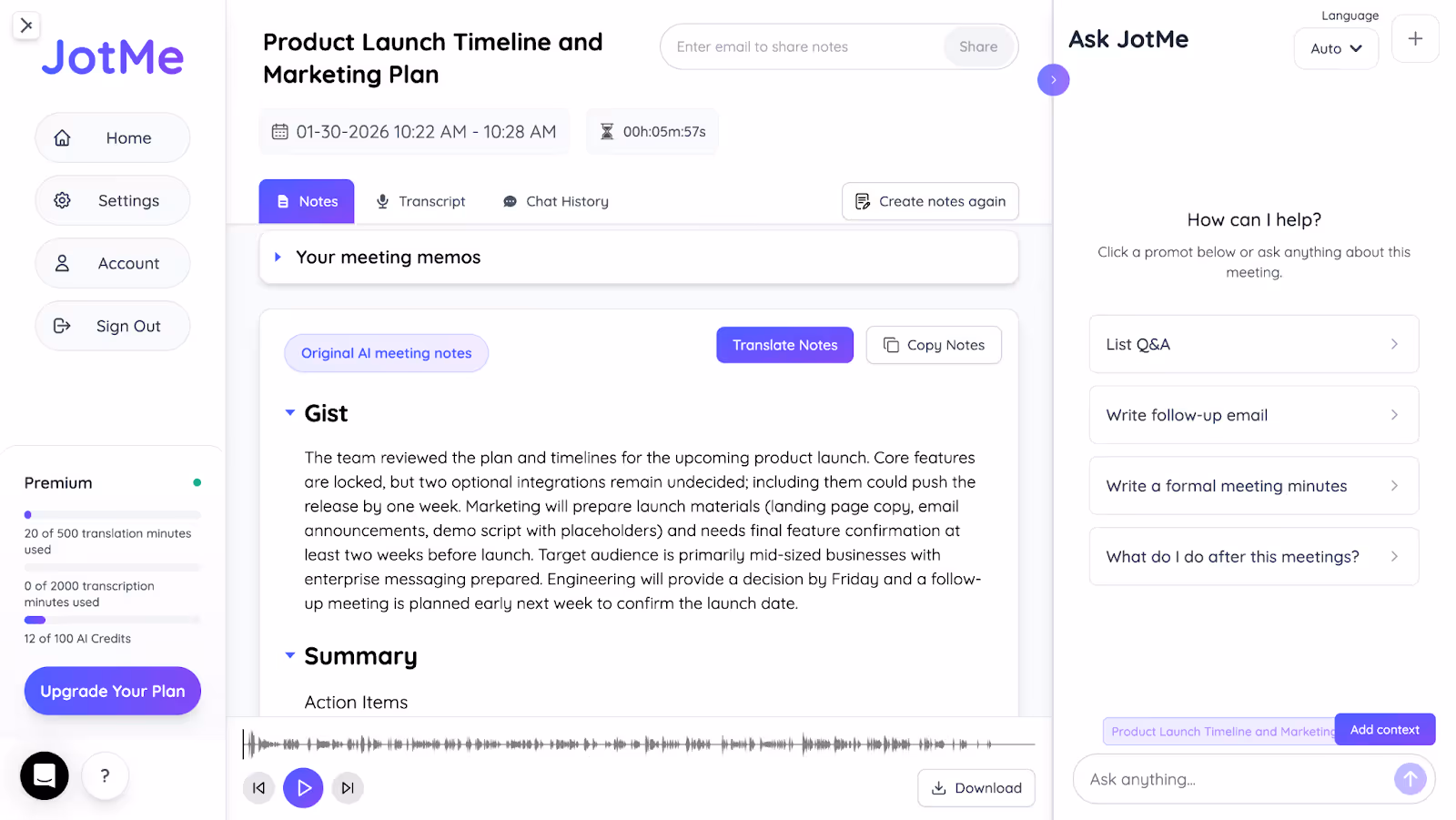Image resolution: width=1456 pixels, height=820 pixels.
Task: Open the Chat History tab
Action: pos(556,201)
